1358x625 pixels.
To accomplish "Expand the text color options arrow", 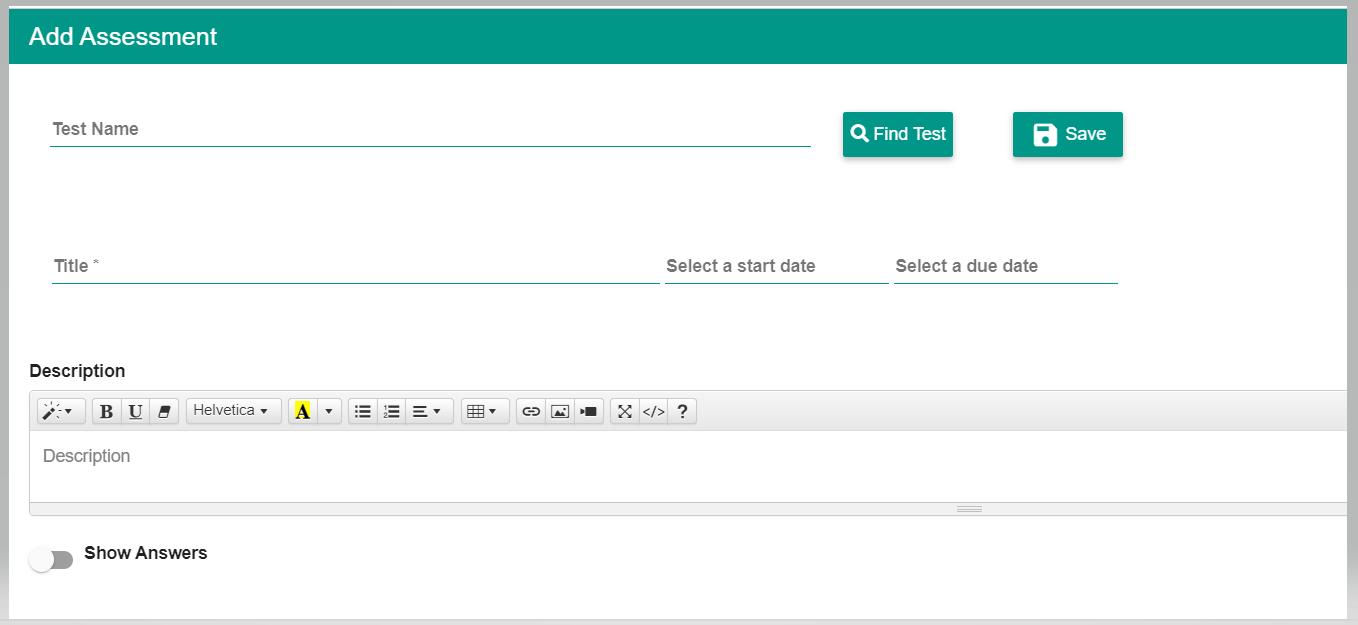I will [x=329, y=411].
